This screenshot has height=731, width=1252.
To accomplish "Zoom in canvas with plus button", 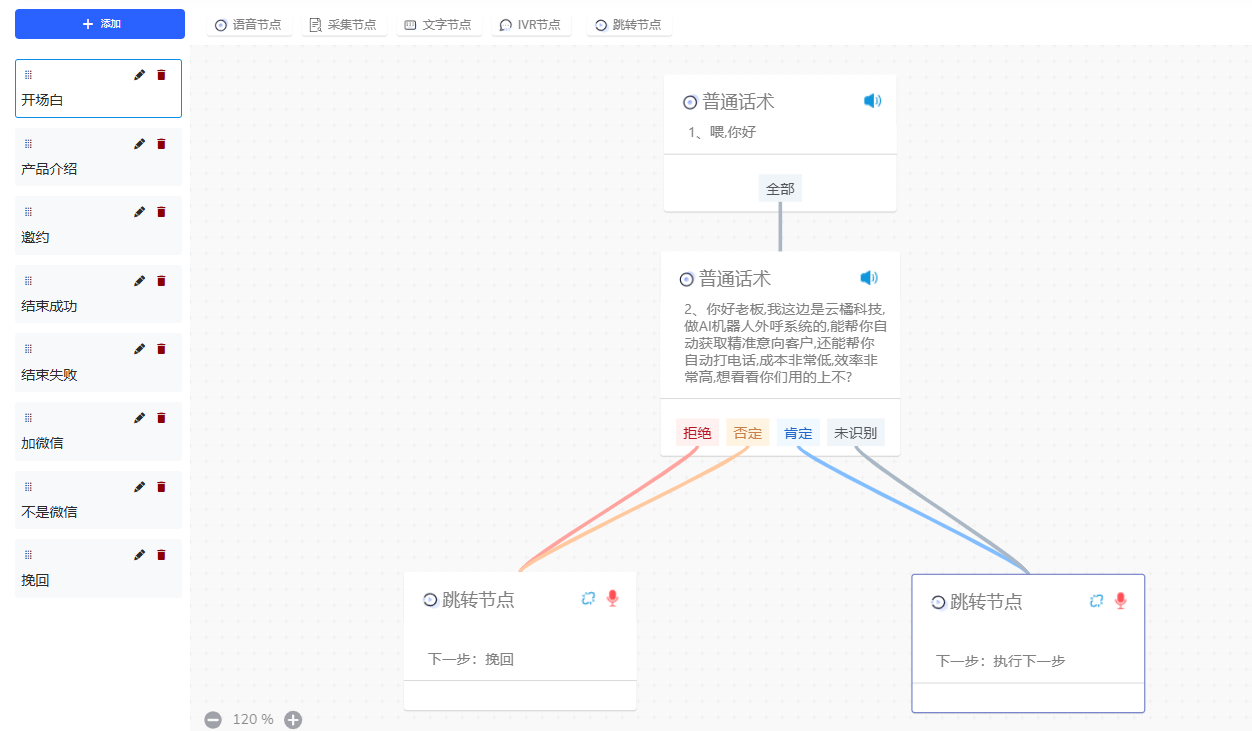I will 293,719.
